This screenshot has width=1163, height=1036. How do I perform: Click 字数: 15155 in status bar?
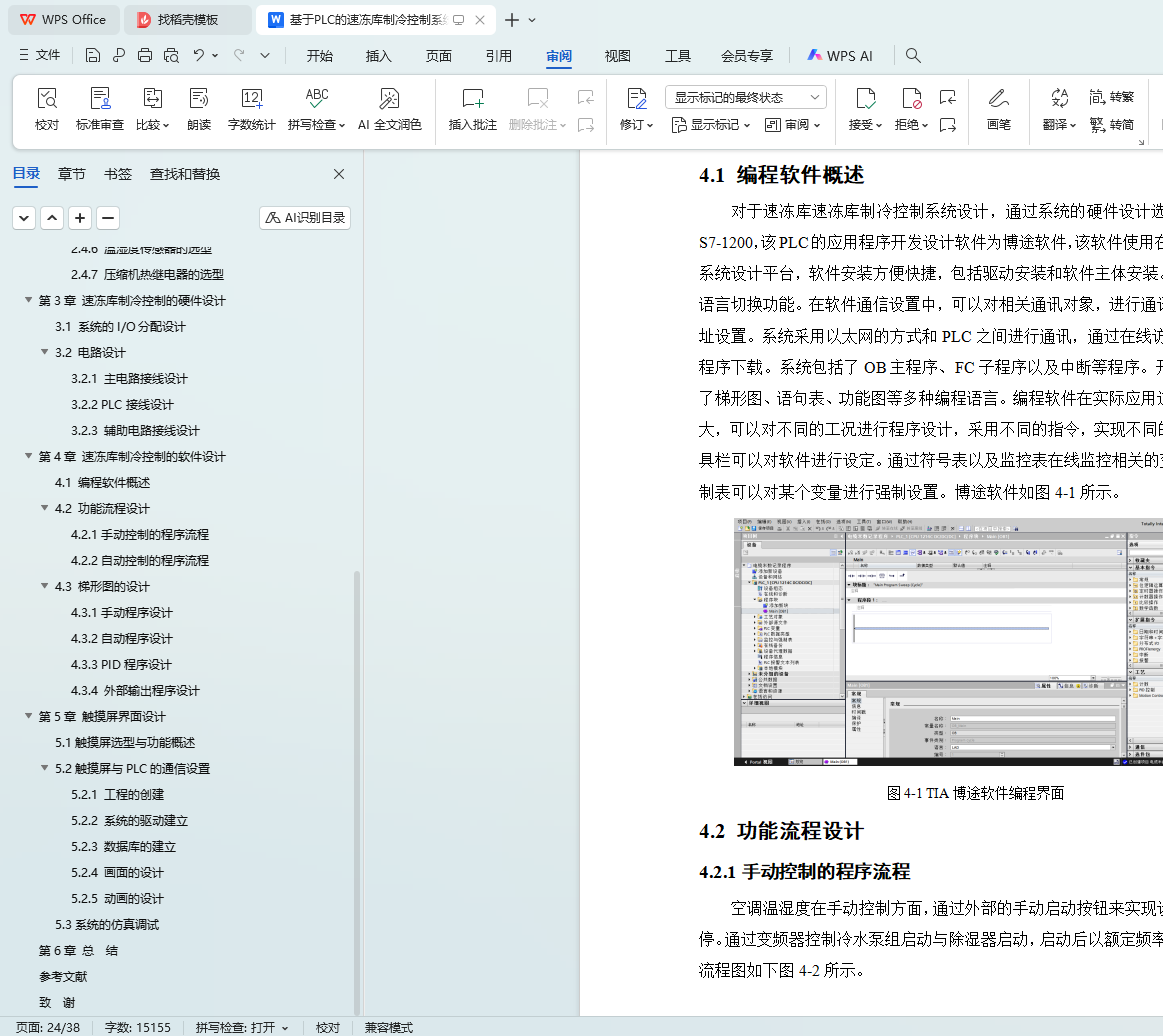(138, 1027)
